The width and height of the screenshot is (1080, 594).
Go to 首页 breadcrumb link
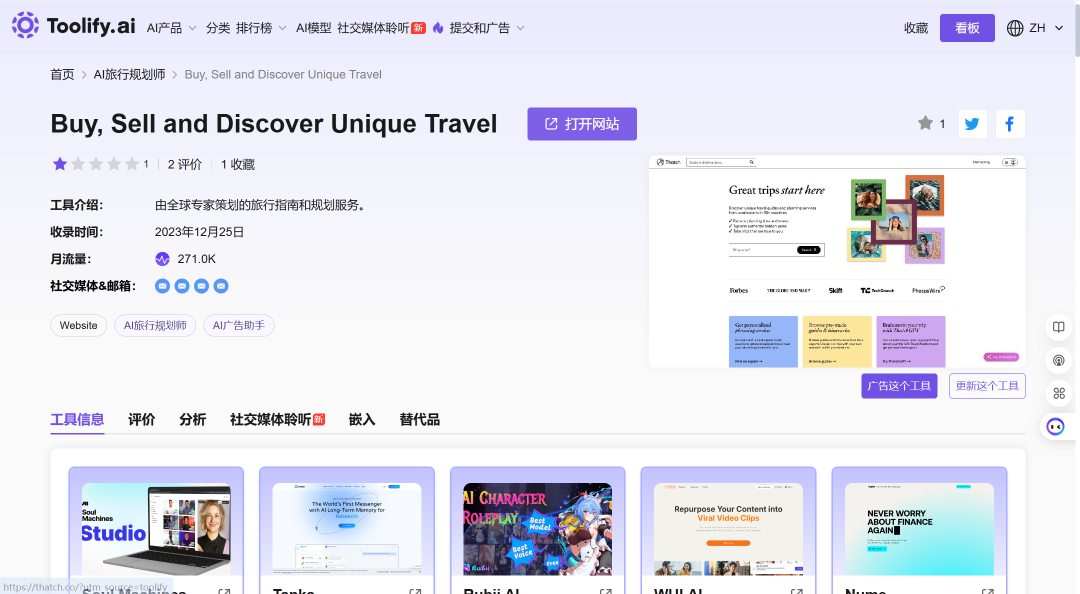pos(62,74)
